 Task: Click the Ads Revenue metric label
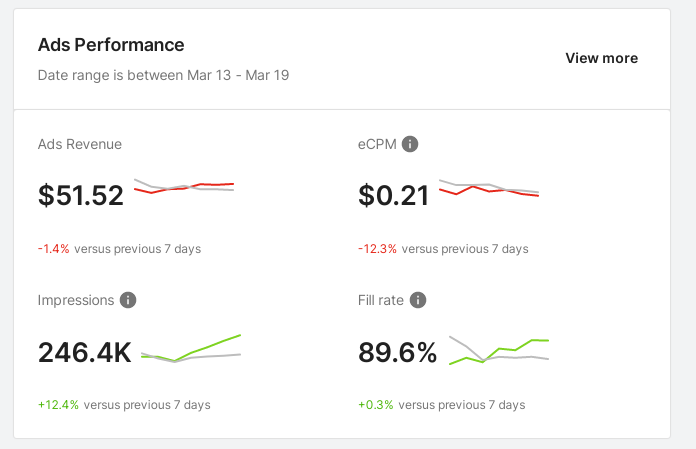point(80,144)
